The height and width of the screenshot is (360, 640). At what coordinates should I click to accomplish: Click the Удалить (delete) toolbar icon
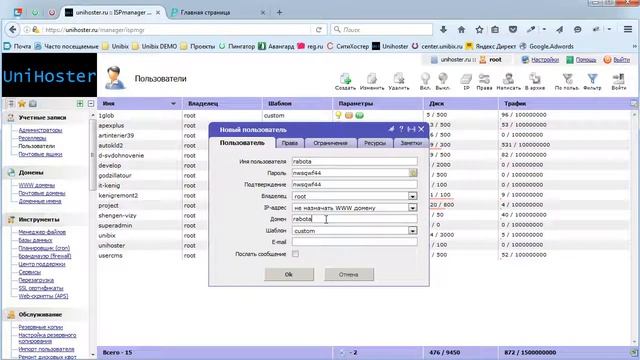399,81
